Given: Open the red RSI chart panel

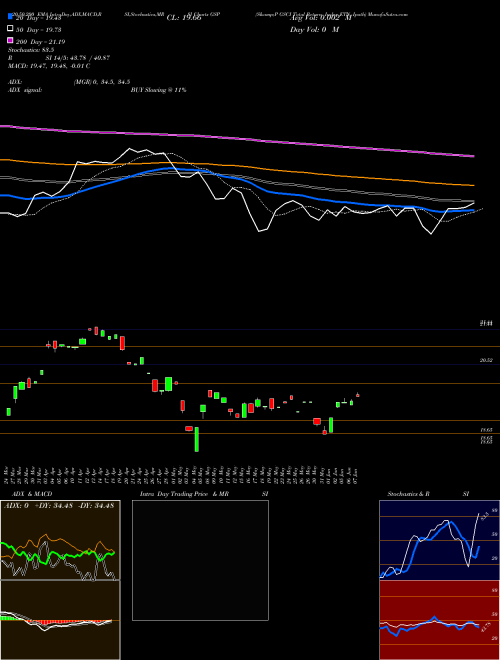Looking at the screenshot, I should 439,620.
